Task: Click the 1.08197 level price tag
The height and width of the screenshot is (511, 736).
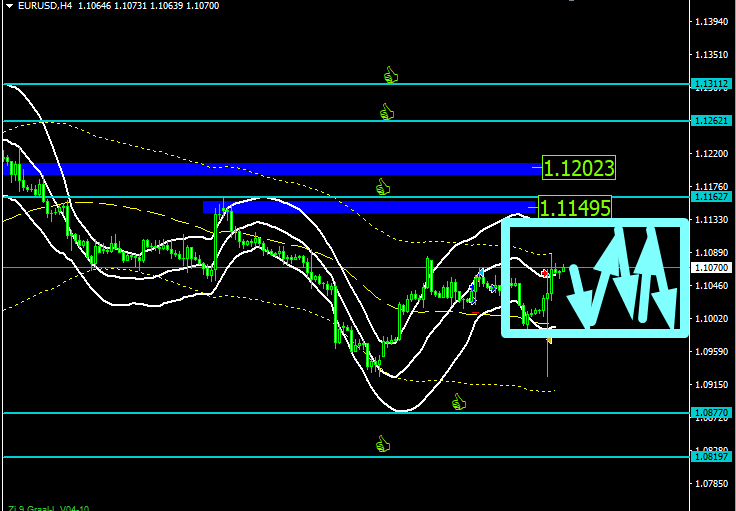Action: (x=711, y=457)
